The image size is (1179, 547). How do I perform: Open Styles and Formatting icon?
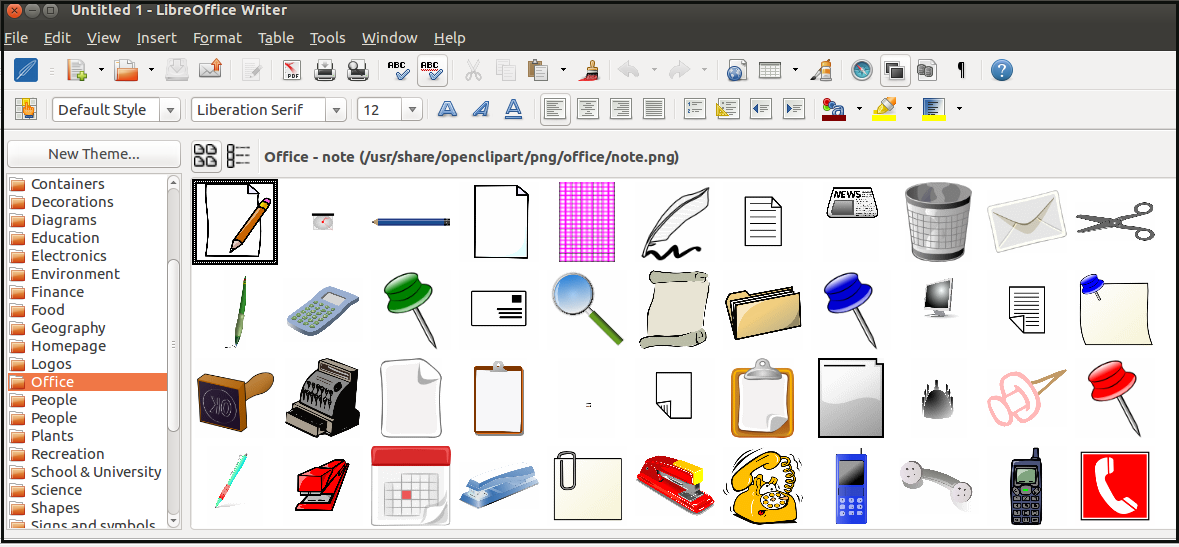[26, 109]
